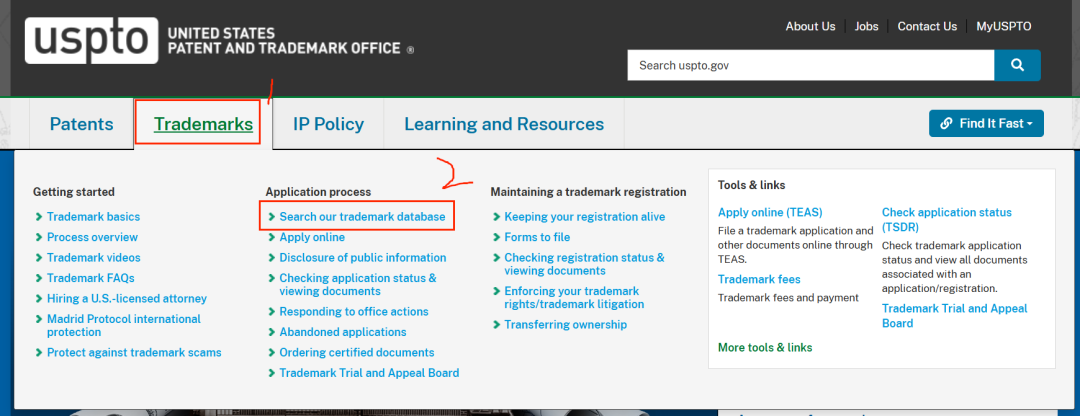Click the 'Tools & links' heading
Screen dimensions: 1080x416
[751, 185]
